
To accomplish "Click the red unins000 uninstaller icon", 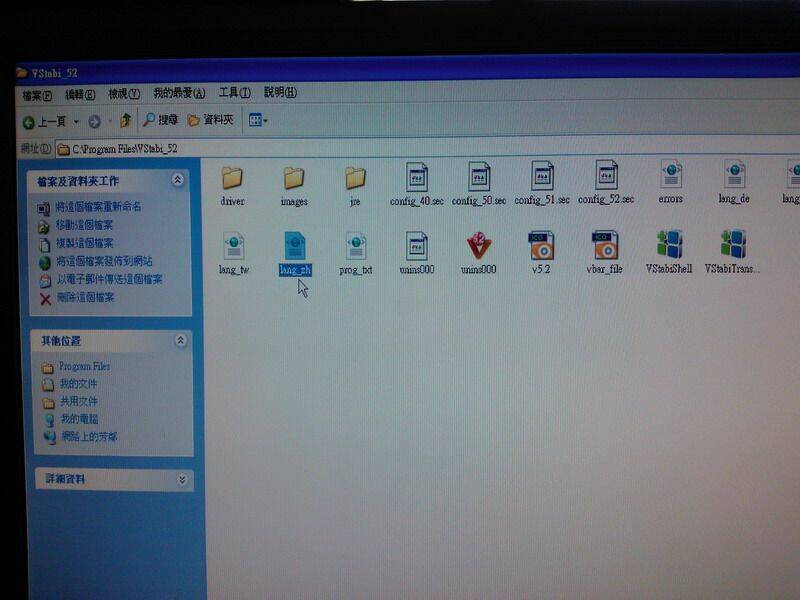I will (478, 246).
